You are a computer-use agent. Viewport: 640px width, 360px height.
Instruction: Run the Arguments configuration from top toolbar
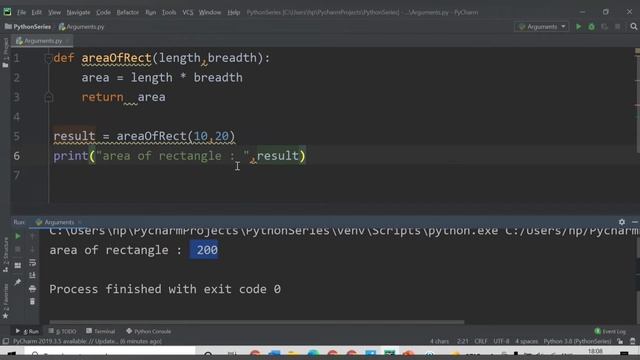coord(578,27)
